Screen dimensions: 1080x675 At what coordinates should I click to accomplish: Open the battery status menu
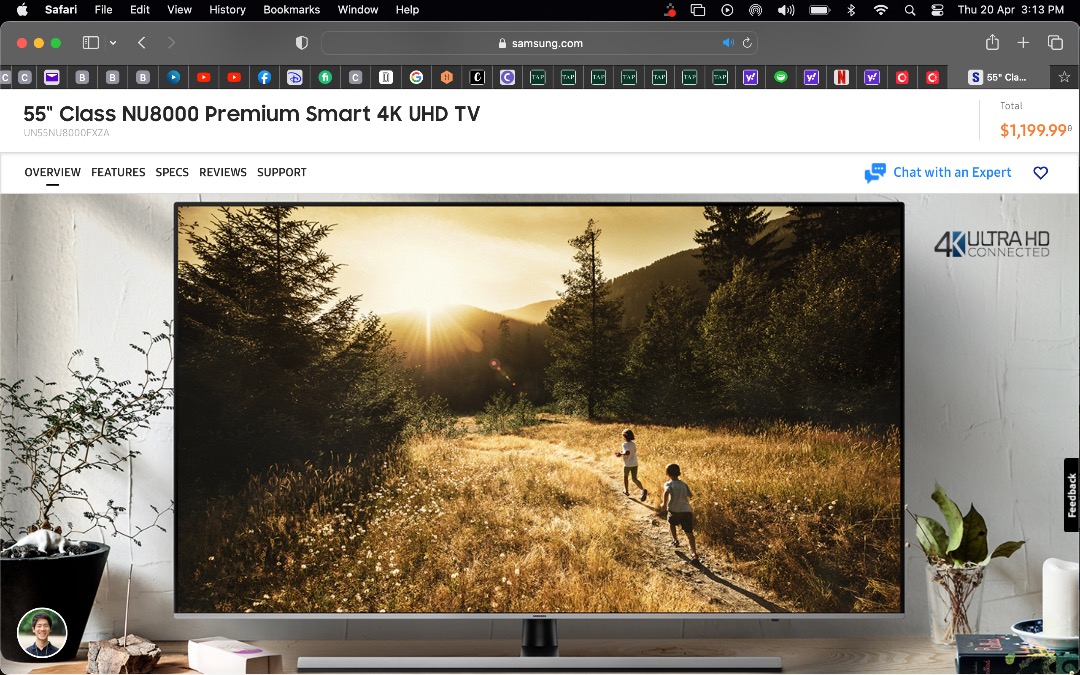(820, 10)
